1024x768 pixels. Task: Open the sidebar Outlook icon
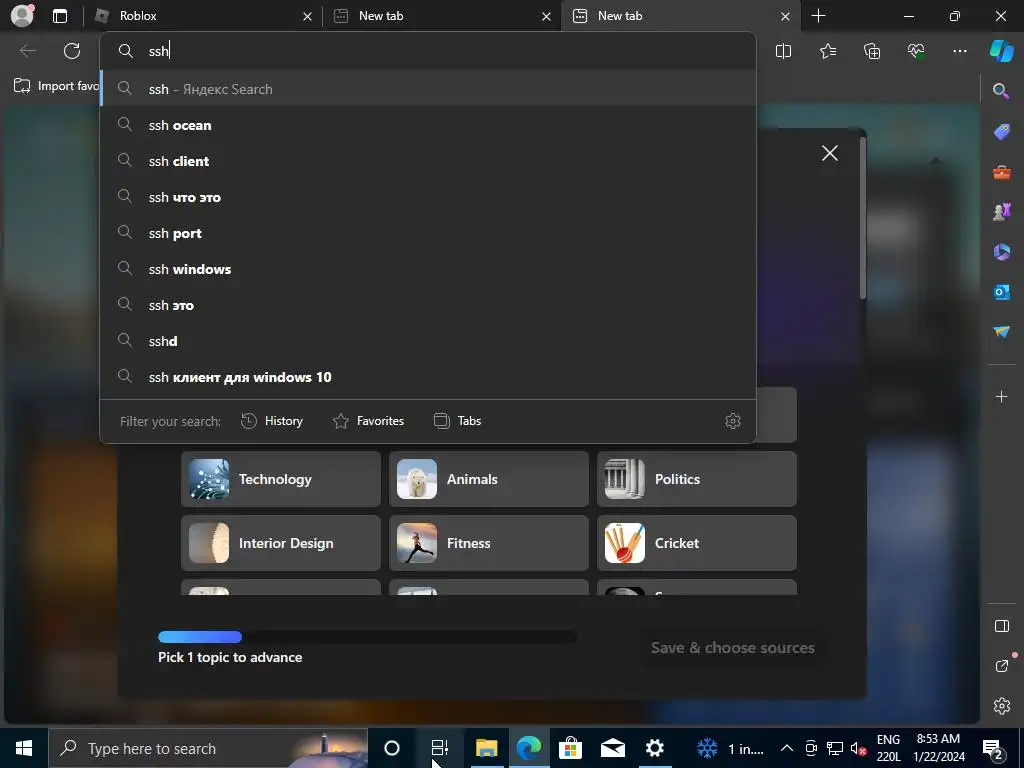(x=1001, y=292)
